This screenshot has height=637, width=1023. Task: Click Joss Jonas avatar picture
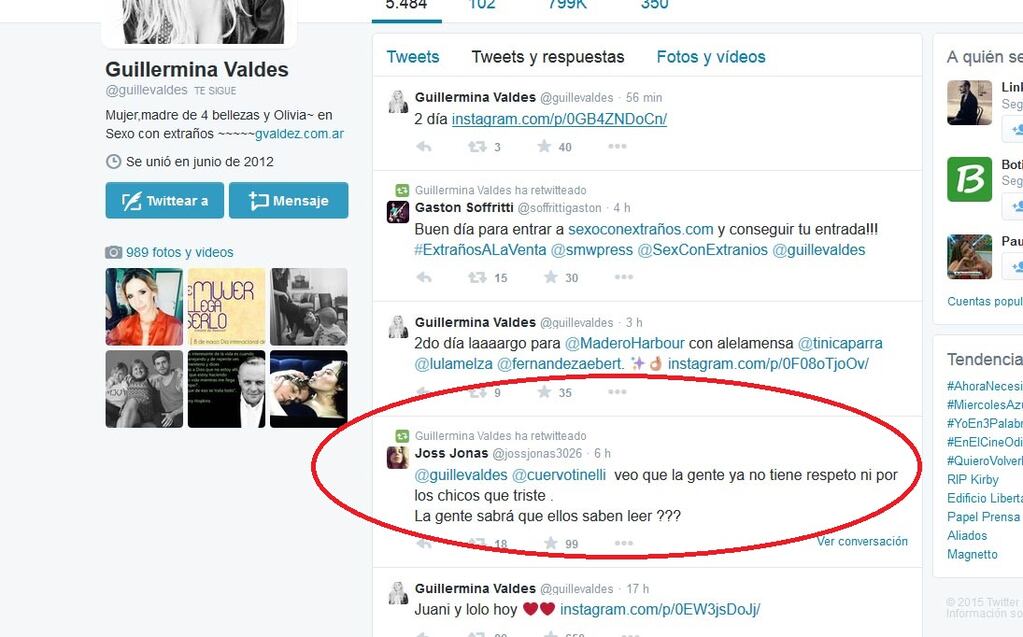(398, 458)
